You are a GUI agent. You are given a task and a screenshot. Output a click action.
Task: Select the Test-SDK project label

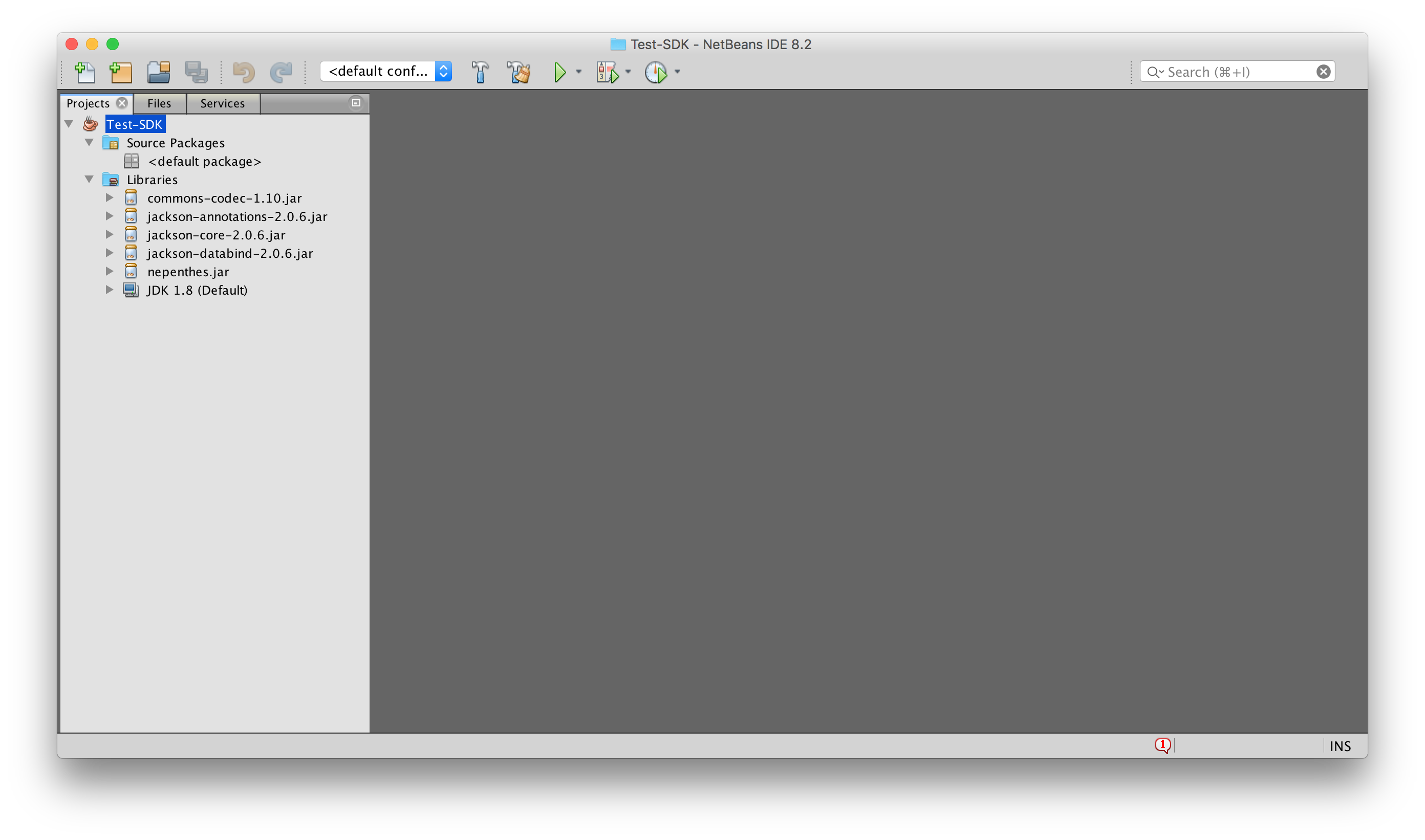pos(135,124)
